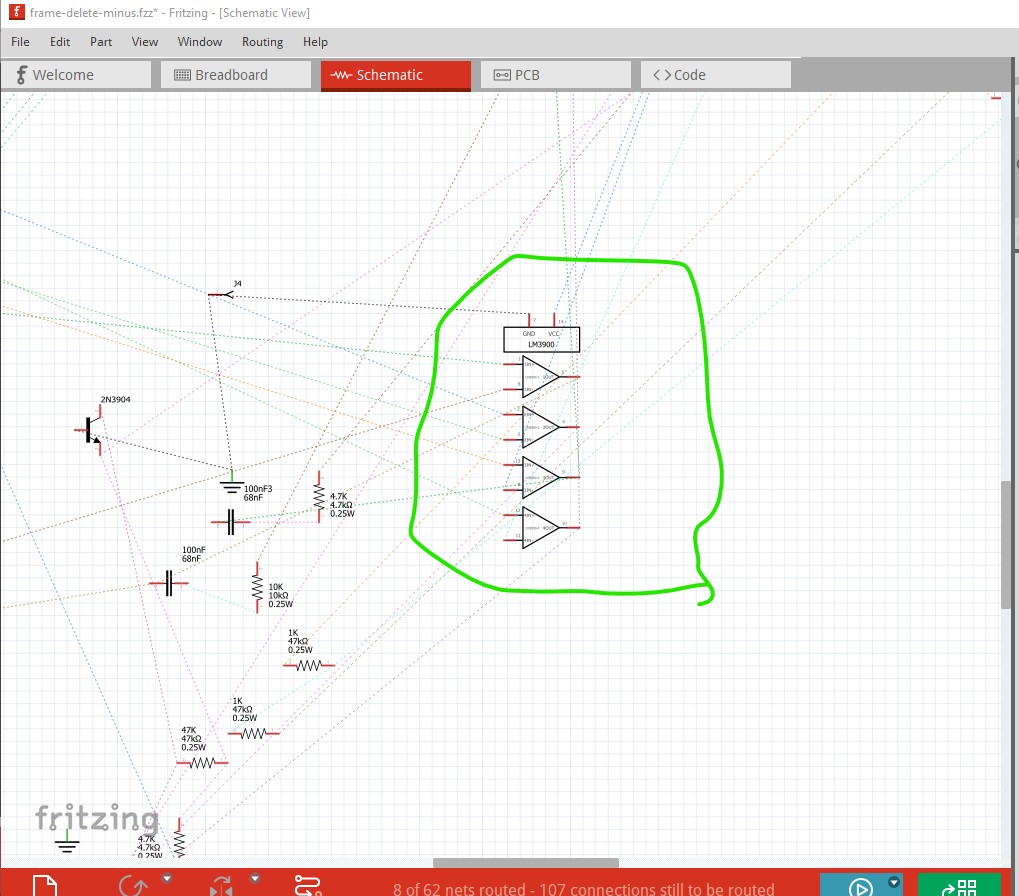Click the Autoroute icon
The width and height of the screenshot is (1019, 896).
pyautogui.click(x=308, y=886)
